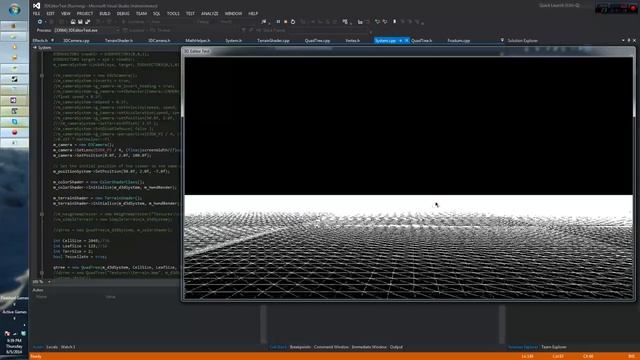Toggle auto-hide pin on Solution Explorer
This screenshot has width=640, height=360.
629,40
